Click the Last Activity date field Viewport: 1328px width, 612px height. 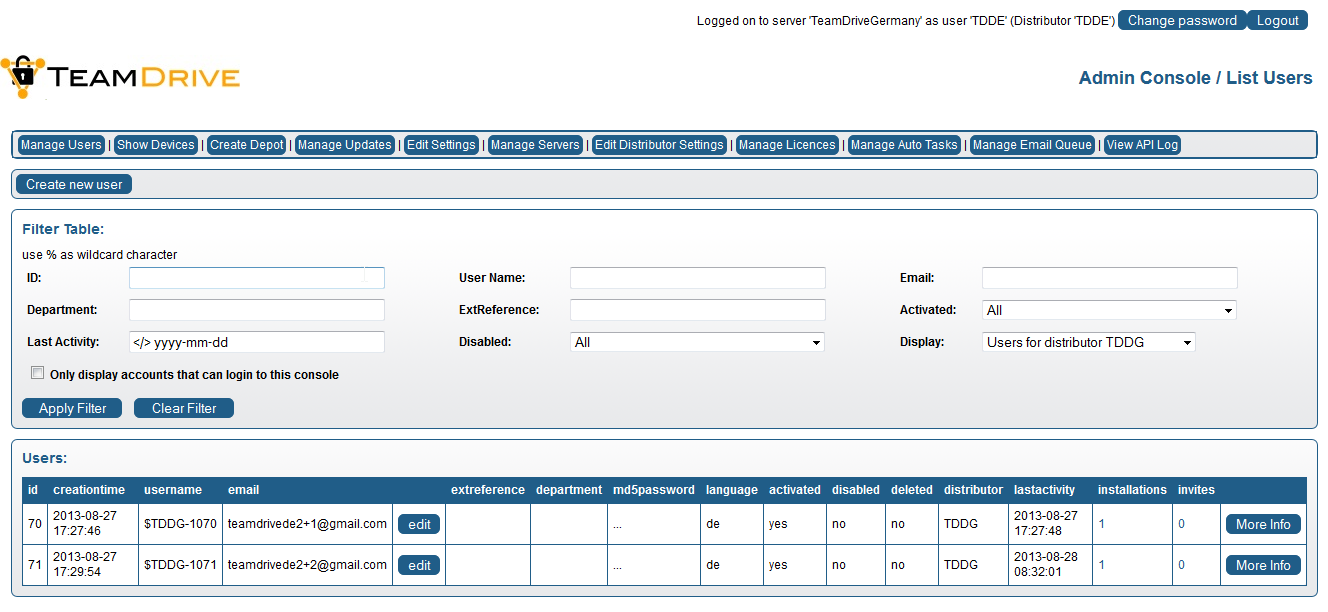[x=257, y=342]
